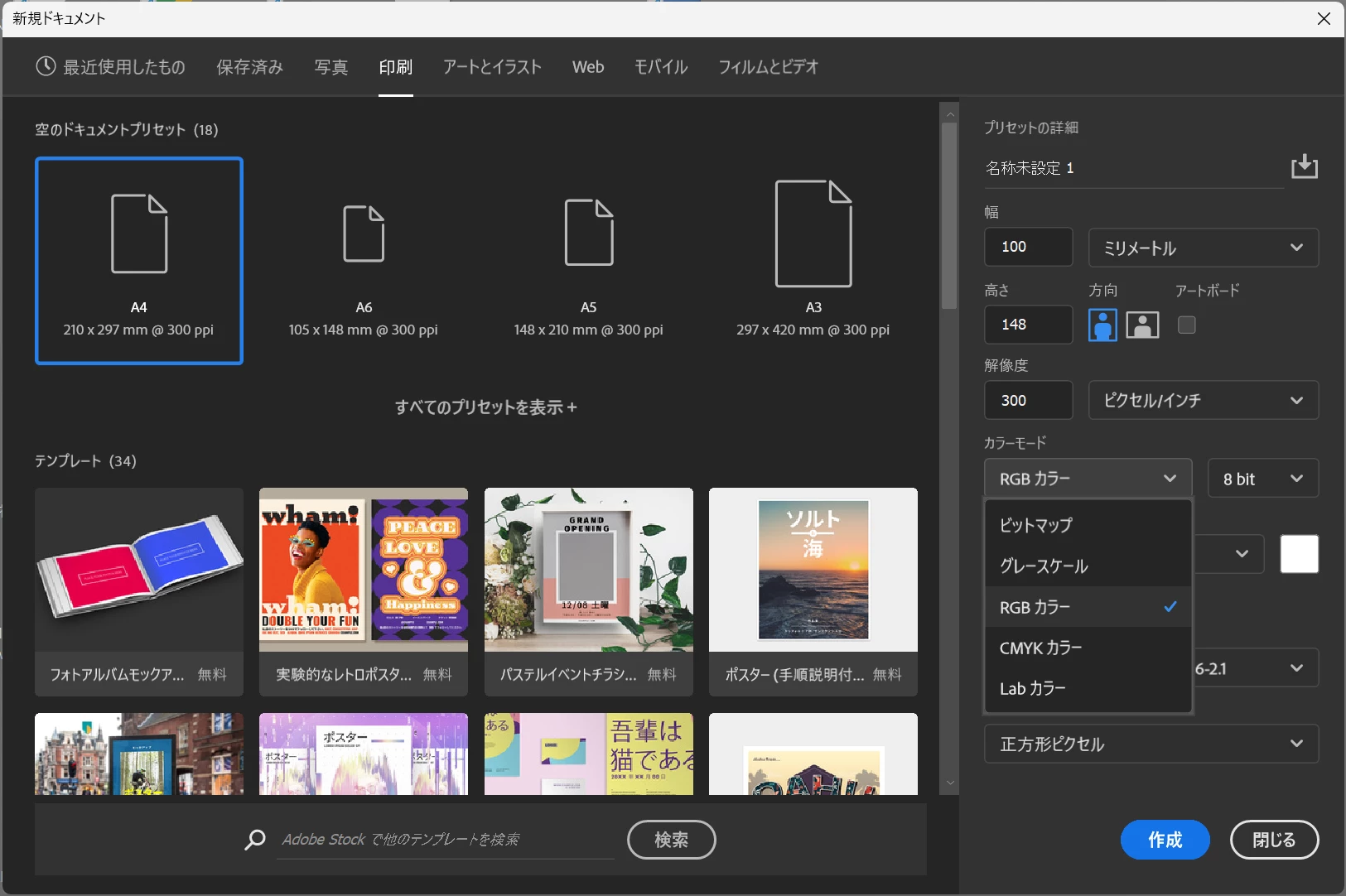Click the preset list vertical scrollbar thumb
The image size is (1346, 896).
pos(949,215)
